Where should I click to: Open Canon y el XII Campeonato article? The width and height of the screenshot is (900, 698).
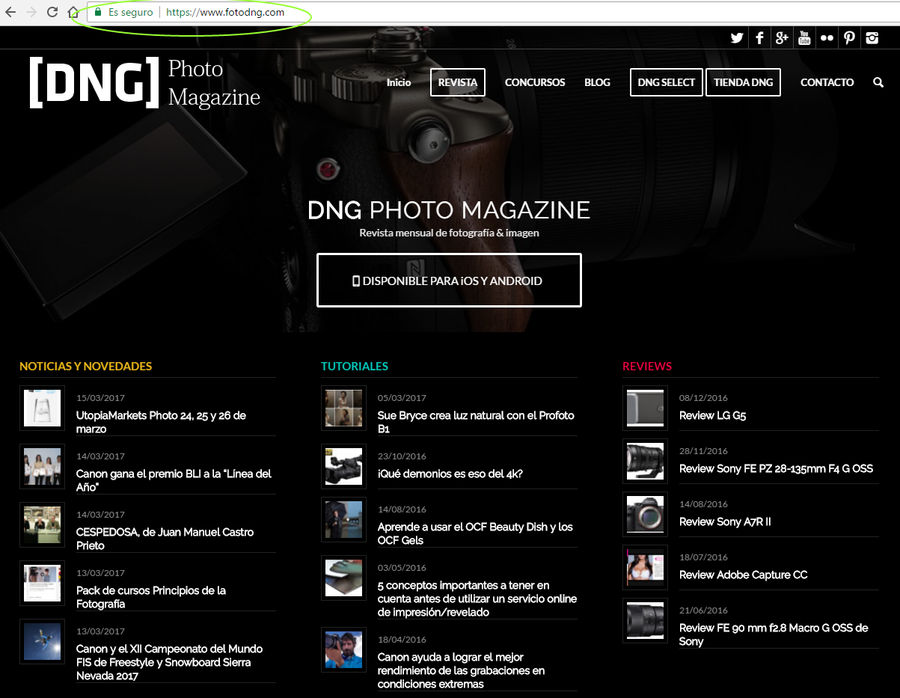click(x=169, y=662)
